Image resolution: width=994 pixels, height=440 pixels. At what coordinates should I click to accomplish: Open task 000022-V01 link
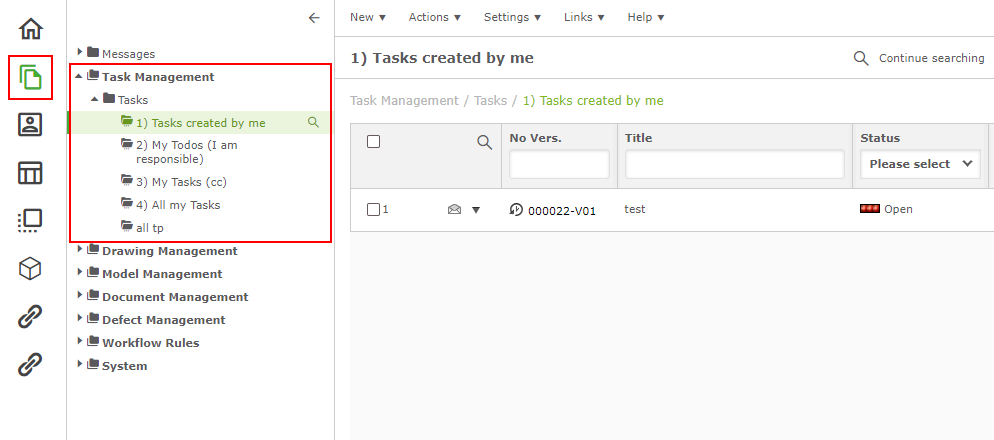click(x=561, y=211)
